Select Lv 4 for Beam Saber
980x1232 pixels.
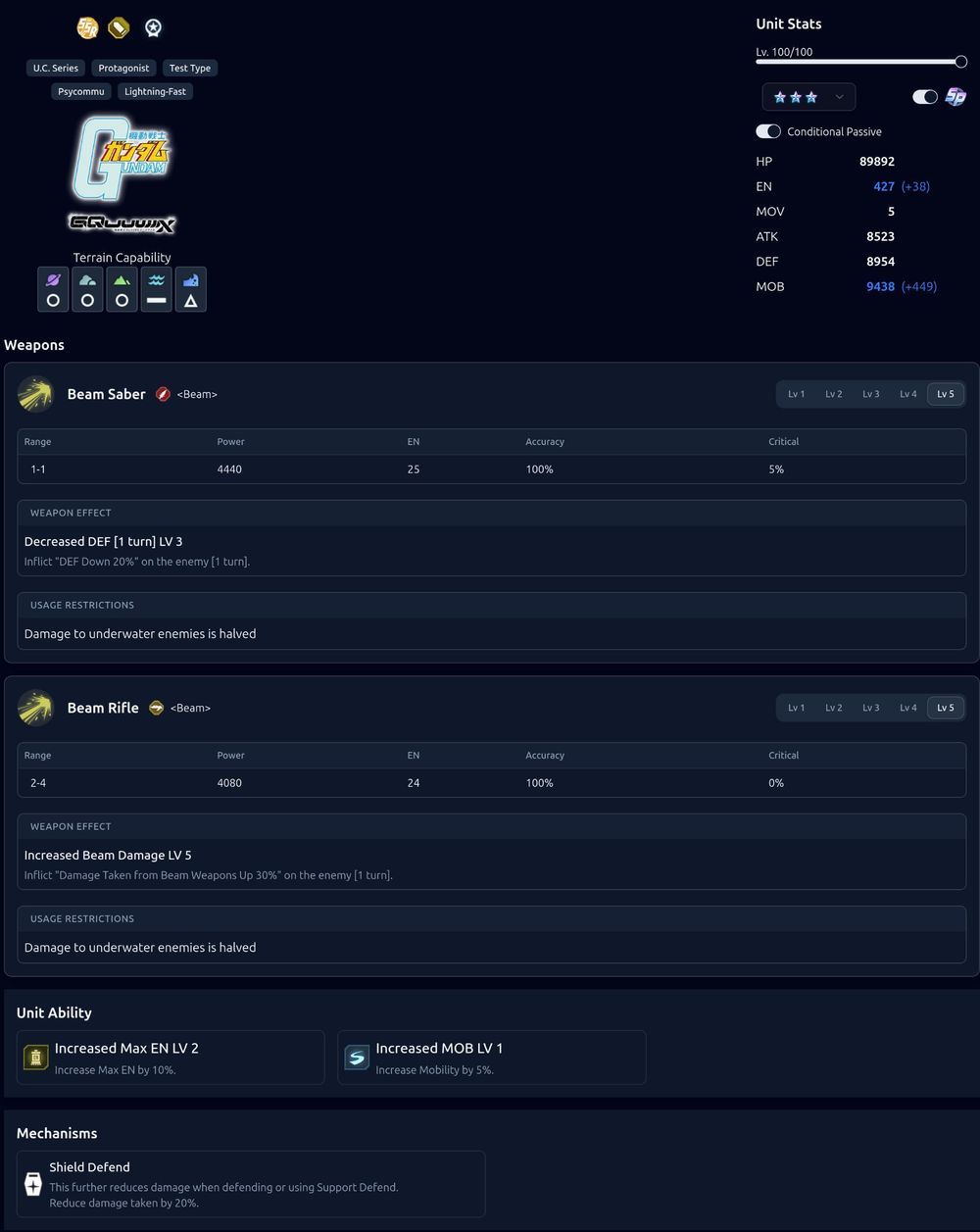[908, 394]
